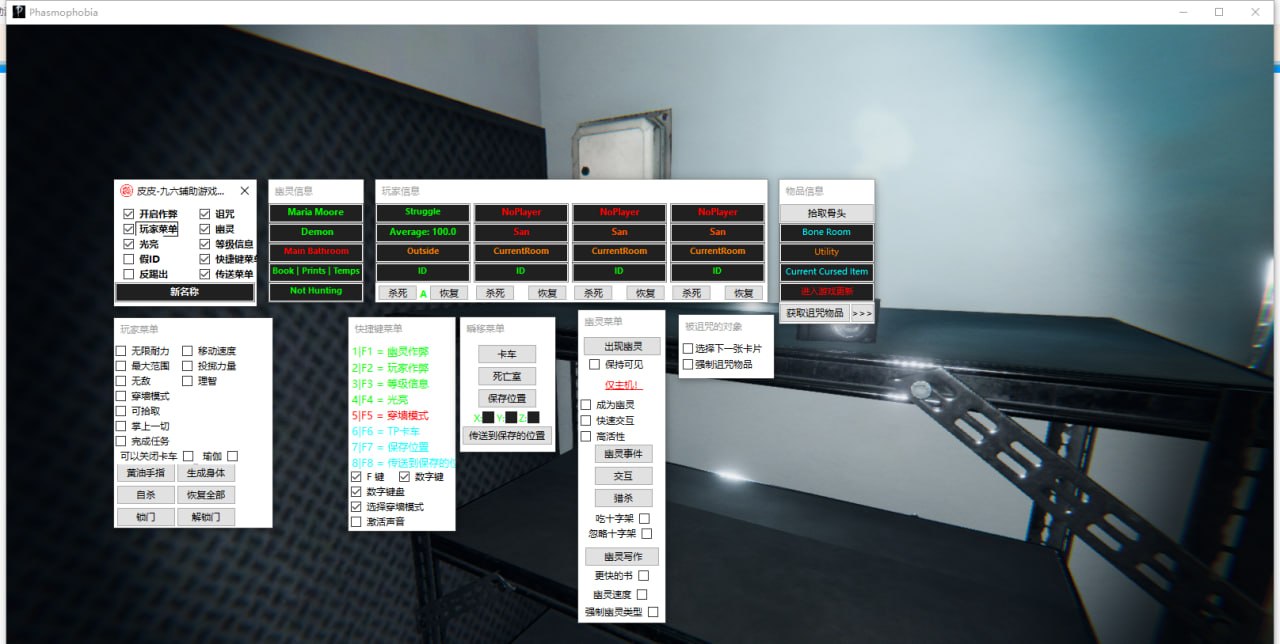Uncheck the 传送菜单 checkbox

205,274
